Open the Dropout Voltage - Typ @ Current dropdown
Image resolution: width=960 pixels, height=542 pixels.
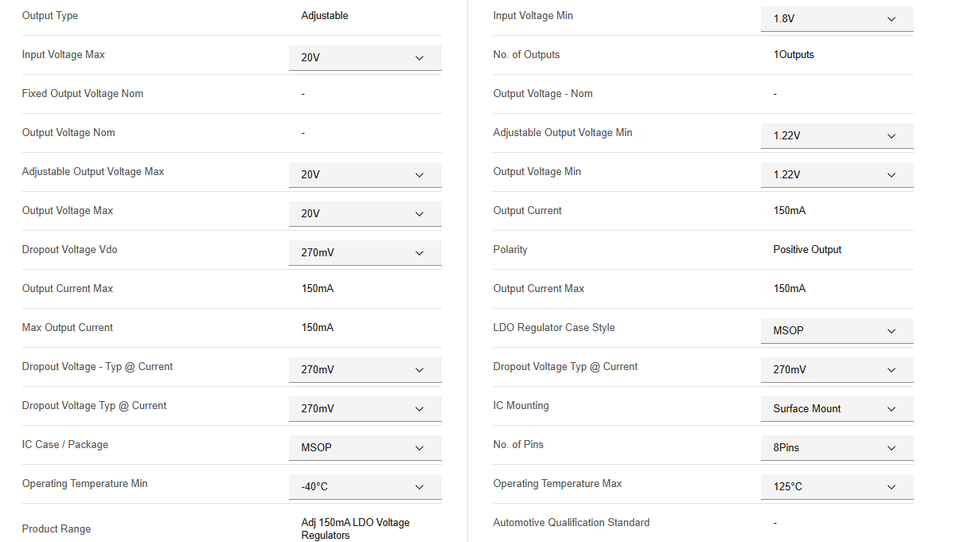pos(365,370)
